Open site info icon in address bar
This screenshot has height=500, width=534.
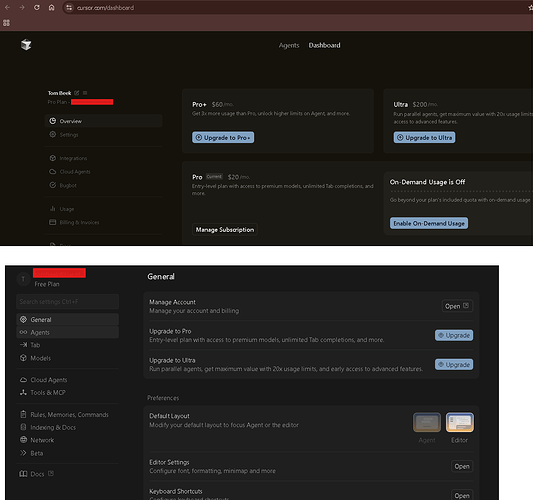pos(69,7)
